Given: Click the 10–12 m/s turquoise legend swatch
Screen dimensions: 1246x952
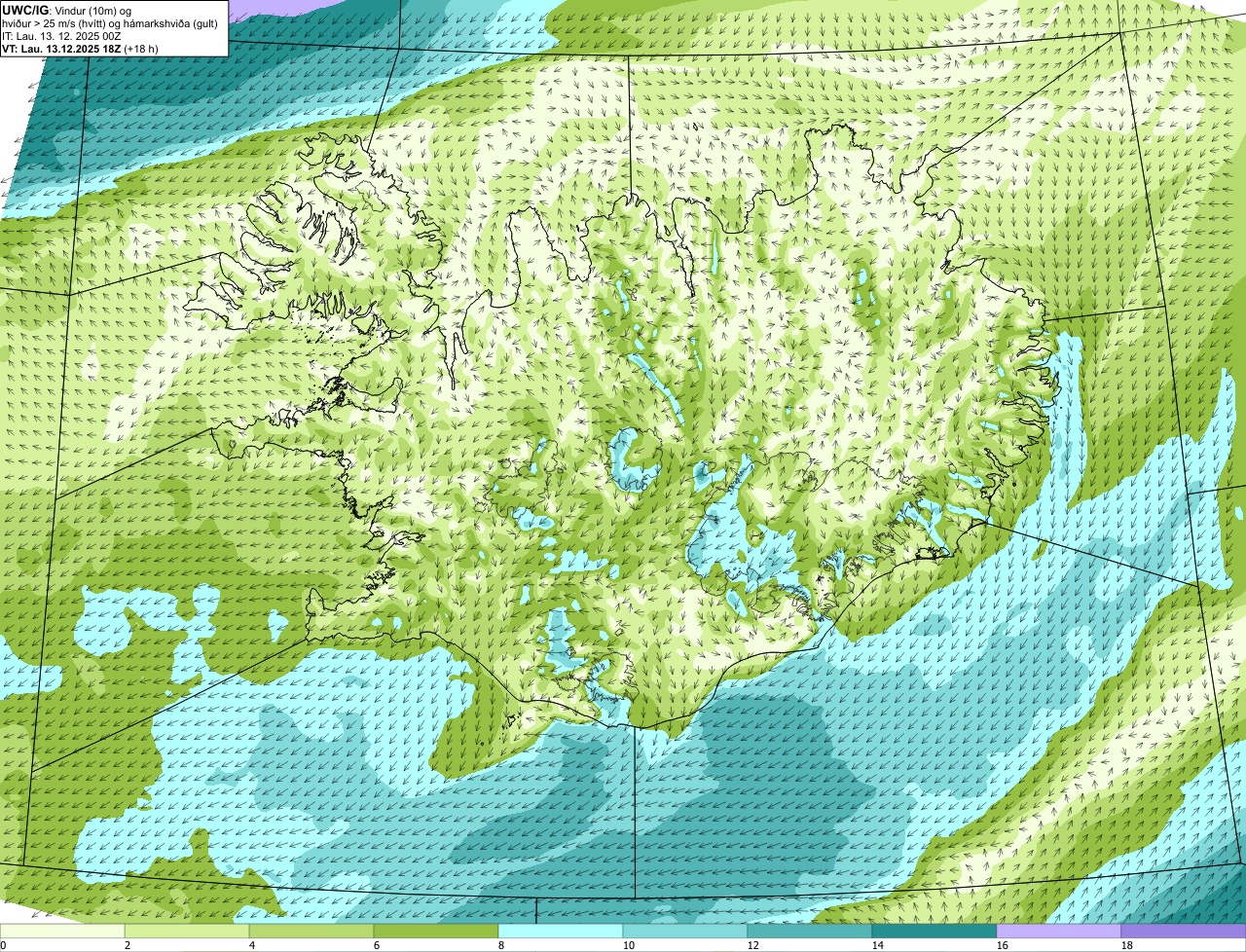Looking at the screenshot, I should point(685,931).
